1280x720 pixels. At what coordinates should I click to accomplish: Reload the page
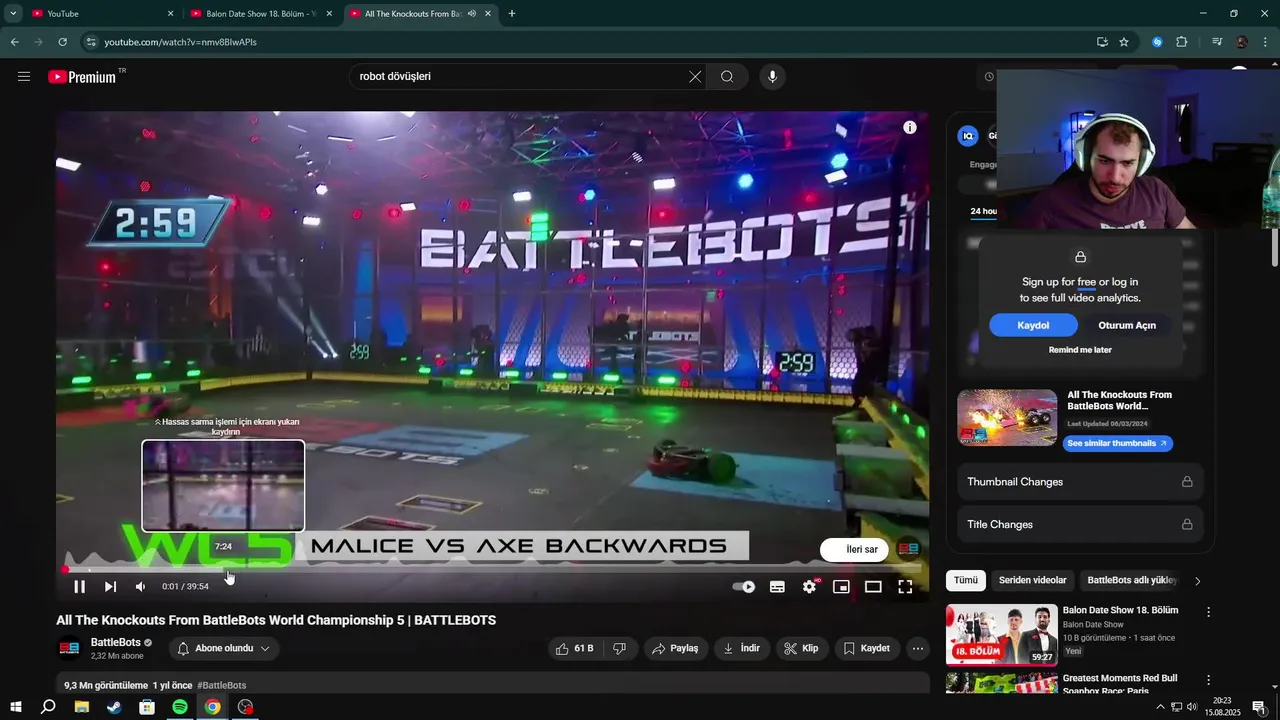pyautogui.click(x=62, y=42)
